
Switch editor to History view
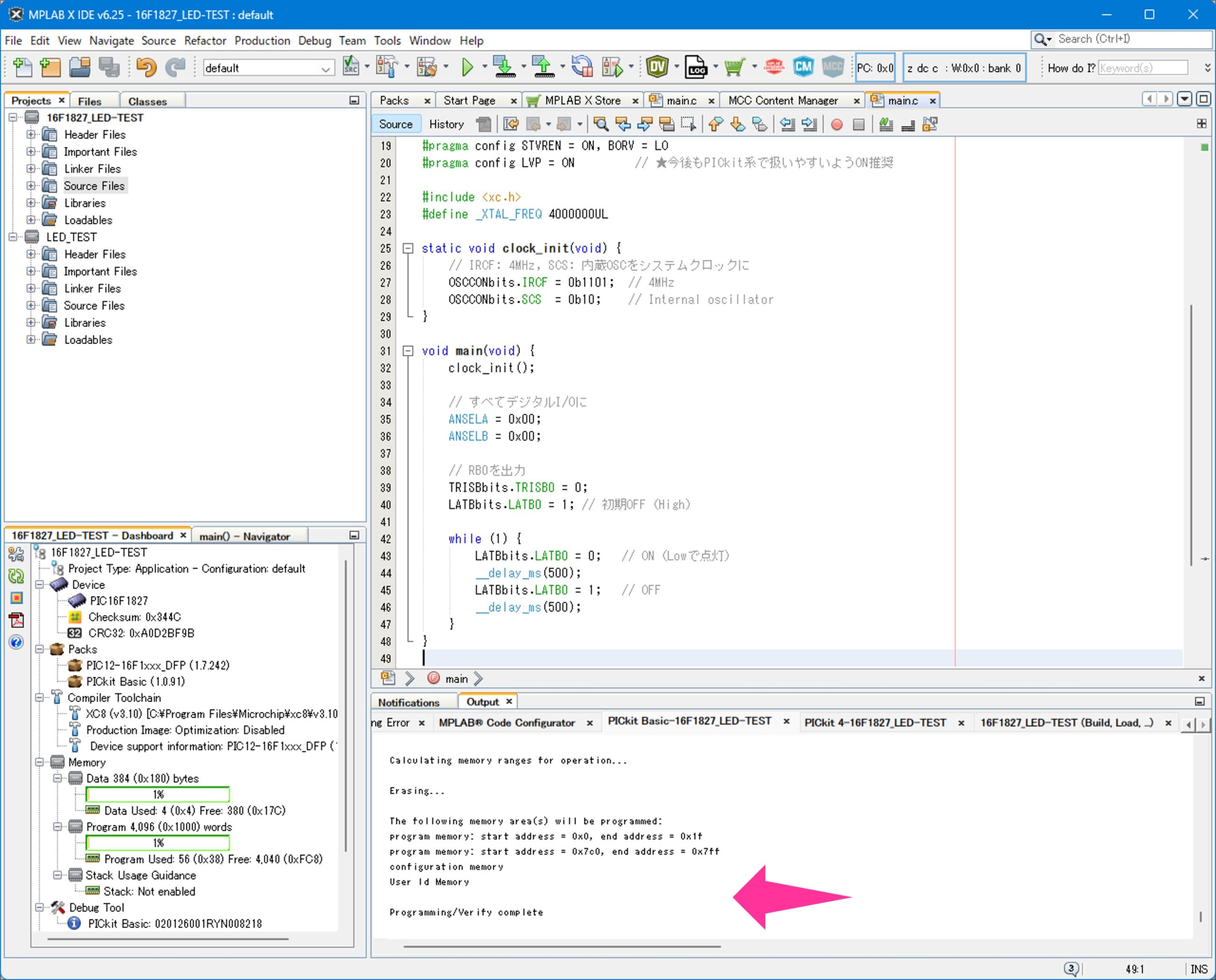coord(446,124)
